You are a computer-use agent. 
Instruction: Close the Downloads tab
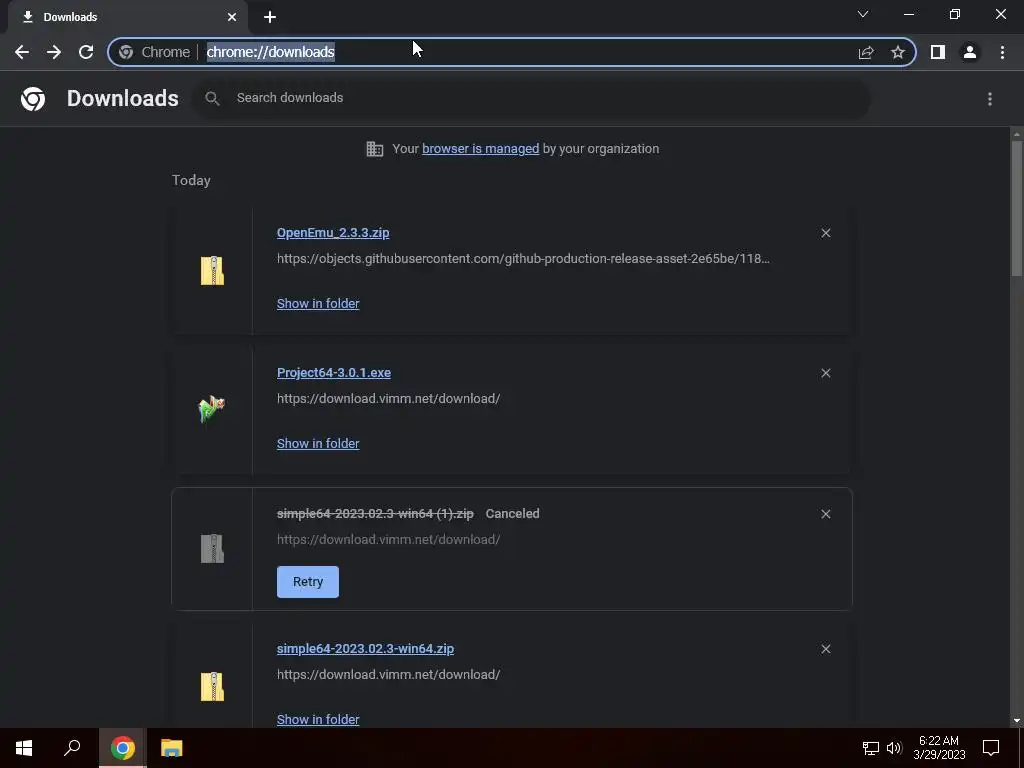click(x=232, y=17)
